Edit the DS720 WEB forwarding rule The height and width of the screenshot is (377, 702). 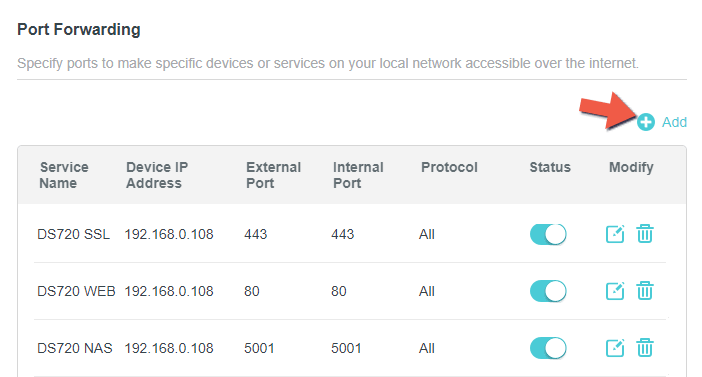[615, 291]
